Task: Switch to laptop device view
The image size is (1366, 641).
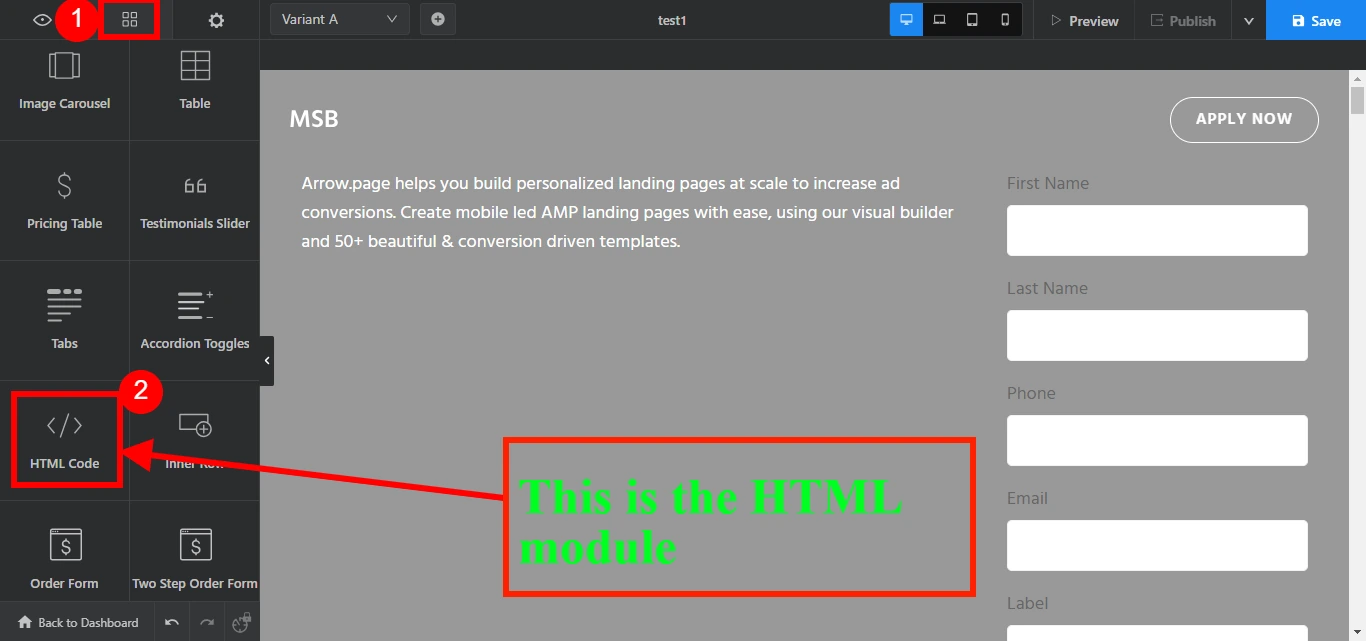Action: pos(940,19)
